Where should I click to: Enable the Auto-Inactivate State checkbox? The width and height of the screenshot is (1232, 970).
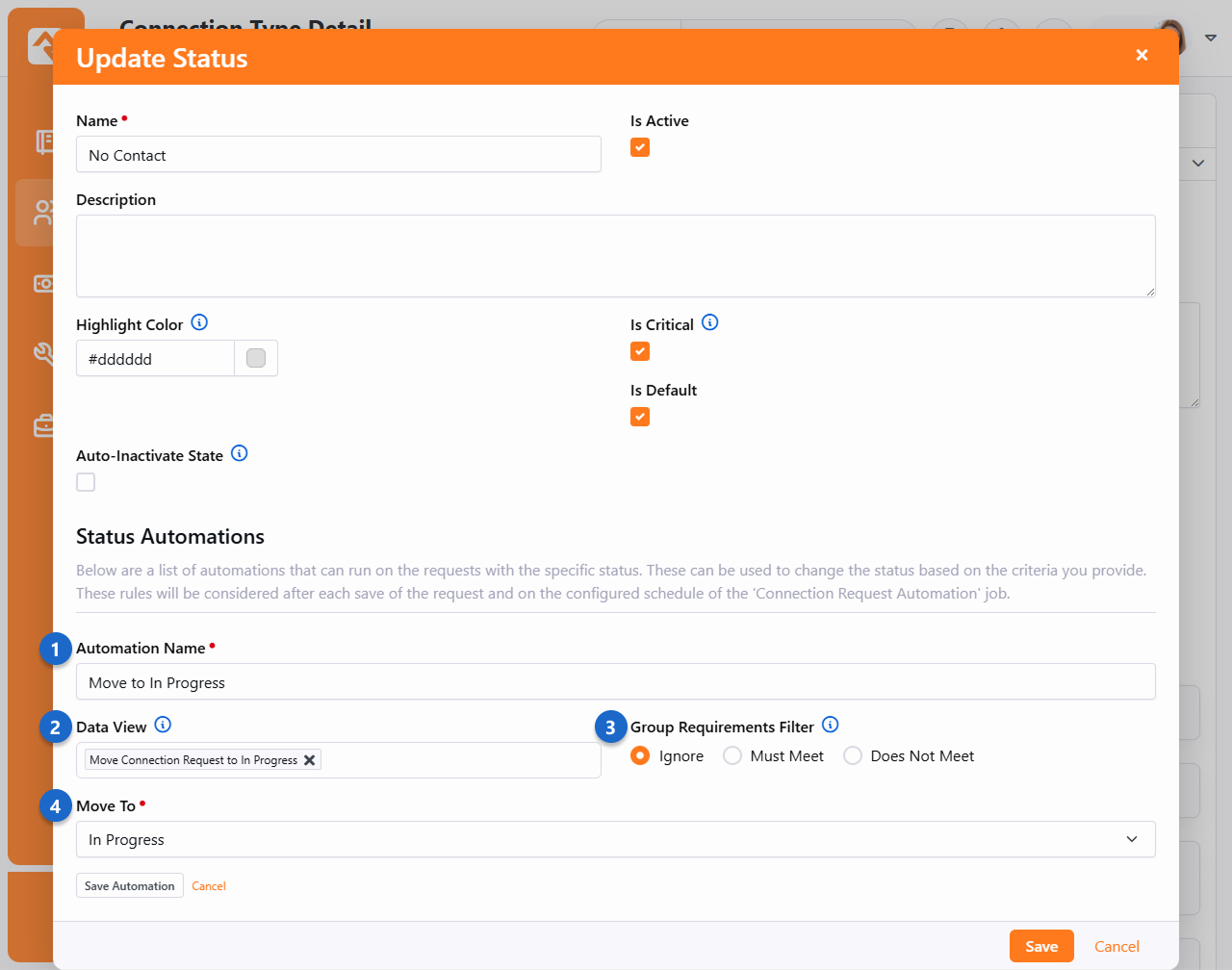point(86,482)
